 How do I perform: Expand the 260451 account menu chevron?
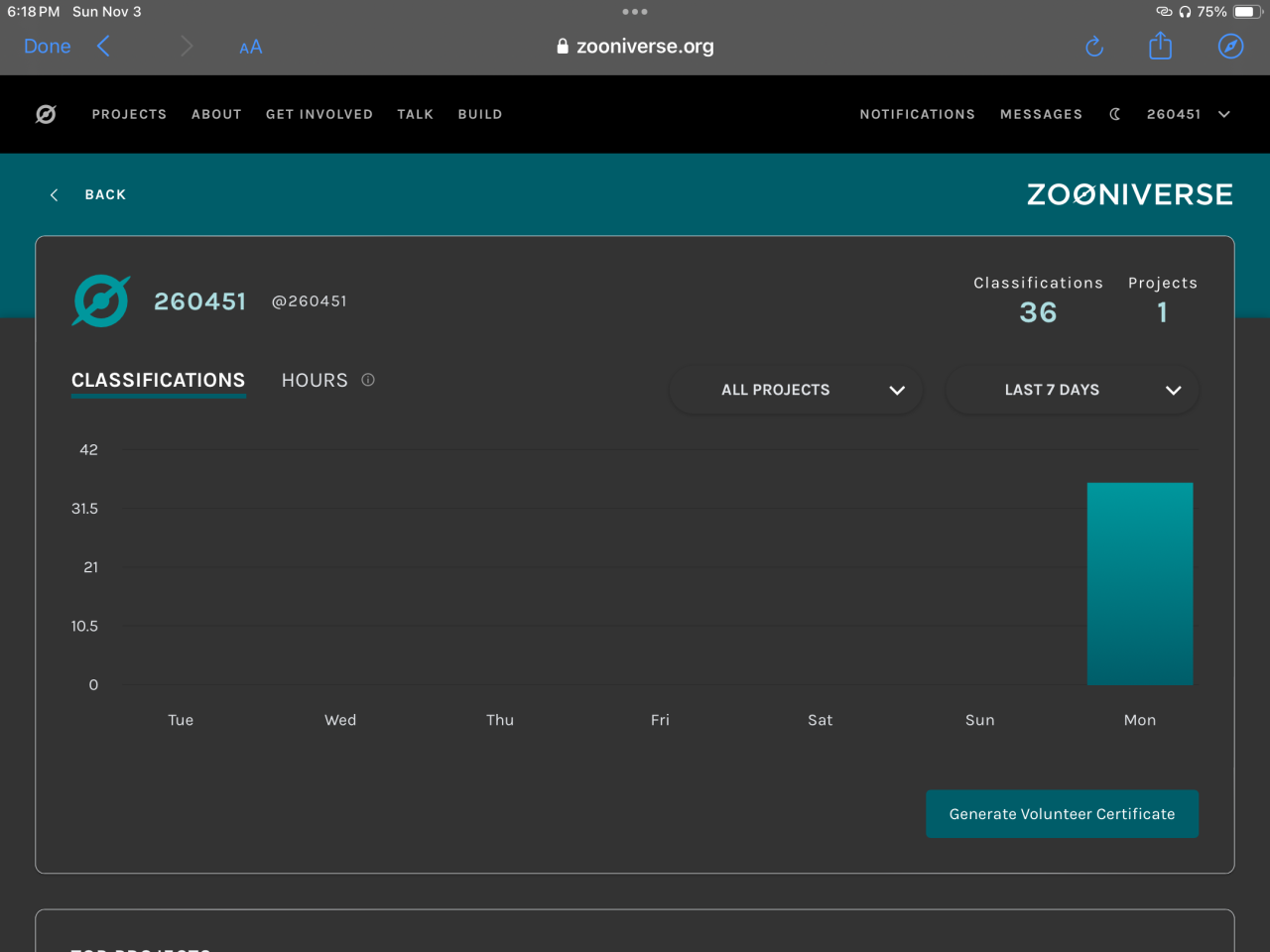click(1224, 114)
